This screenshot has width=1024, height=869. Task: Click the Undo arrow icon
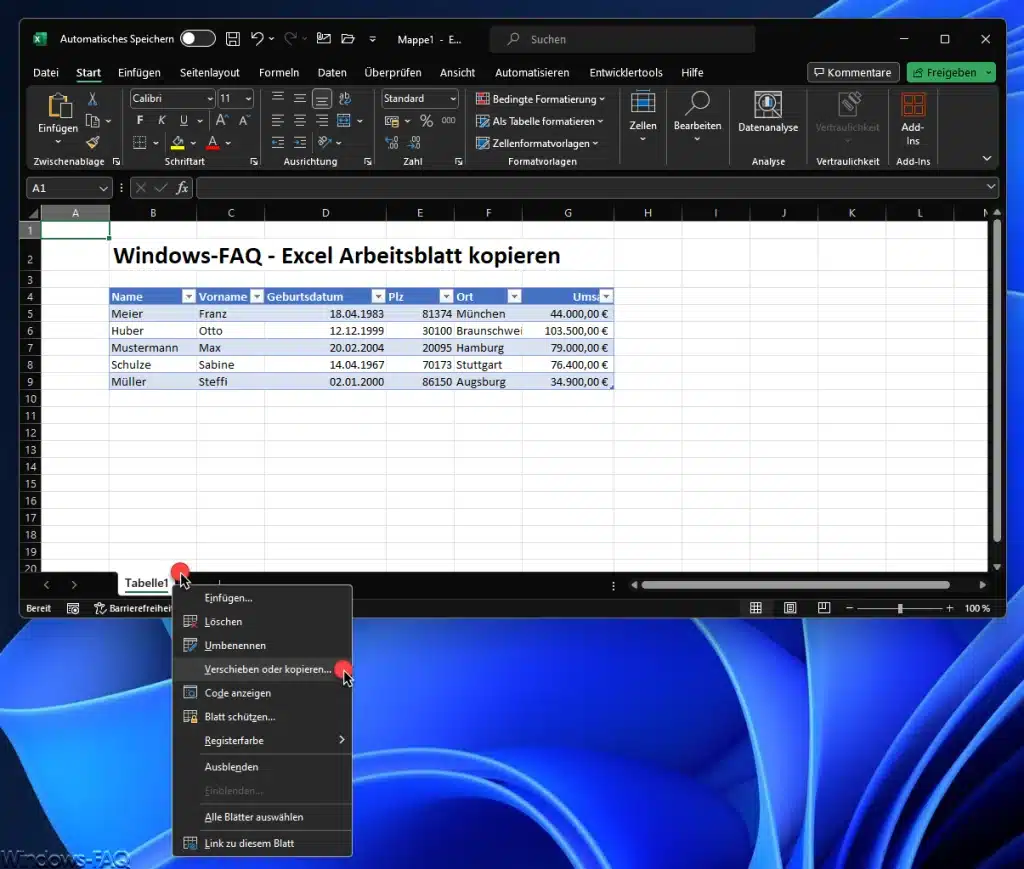257,39
